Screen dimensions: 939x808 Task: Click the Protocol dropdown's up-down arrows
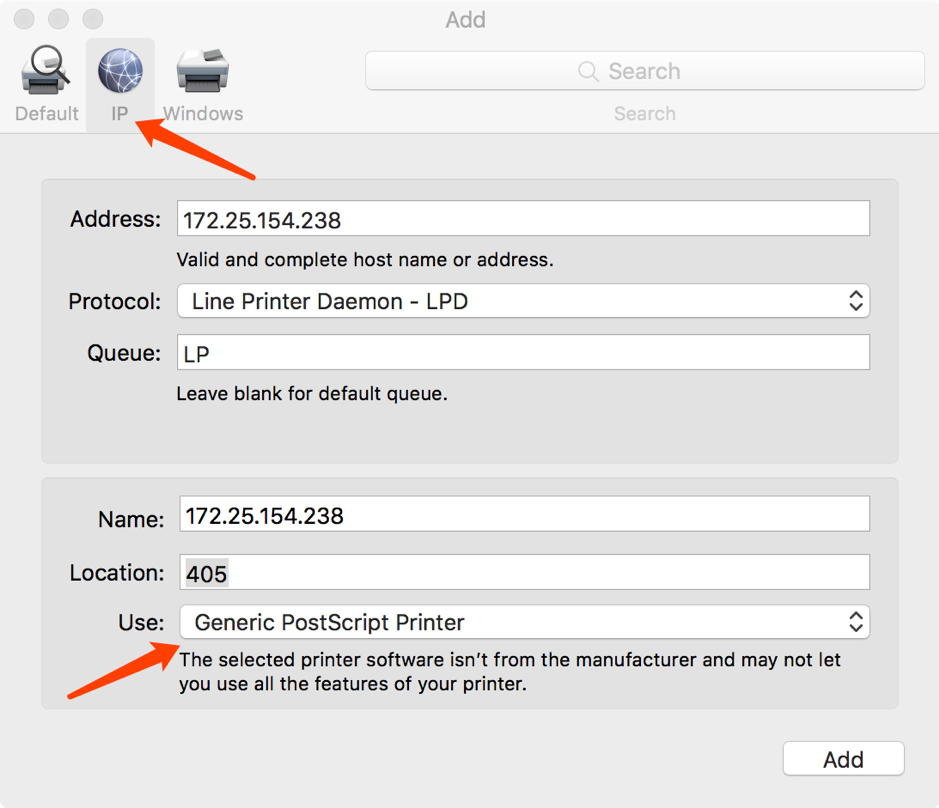point(855,301)
